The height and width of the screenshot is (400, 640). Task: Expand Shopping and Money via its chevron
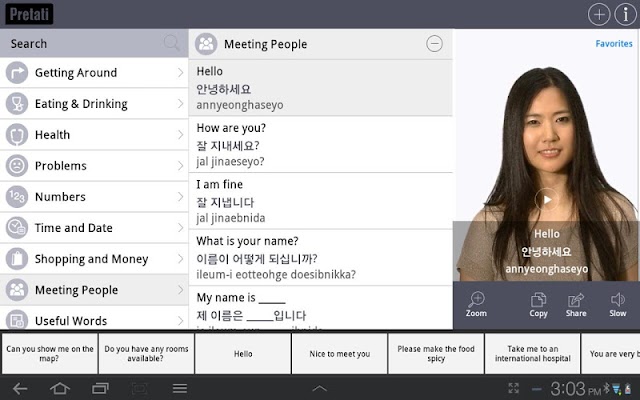(180, 259)
